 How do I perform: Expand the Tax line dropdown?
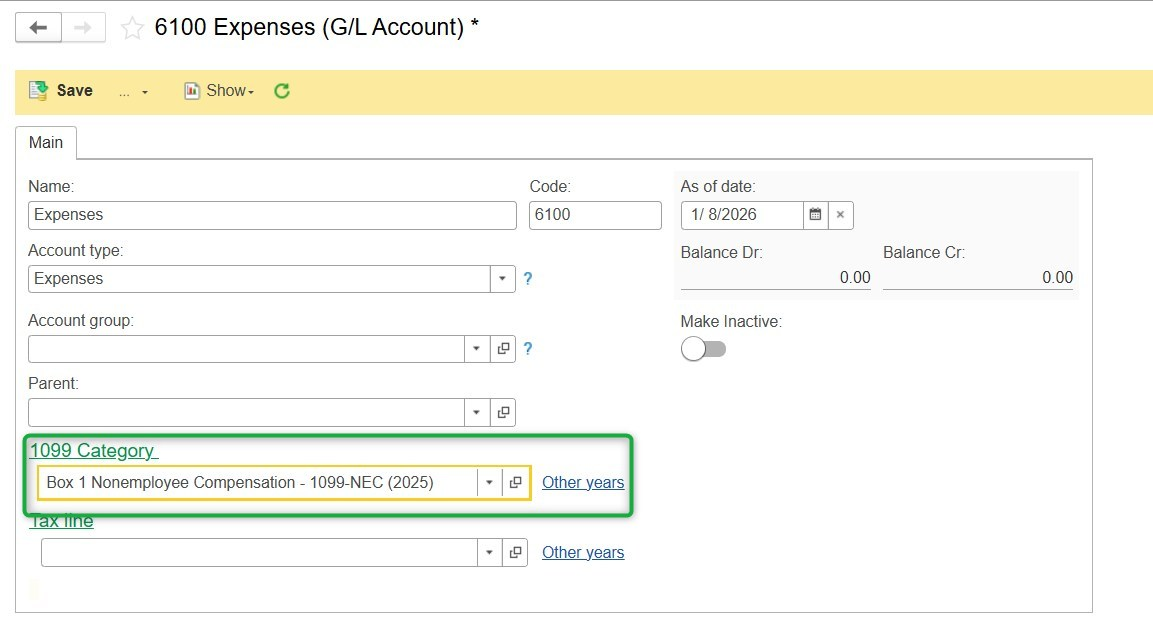(x=489, y=552)
